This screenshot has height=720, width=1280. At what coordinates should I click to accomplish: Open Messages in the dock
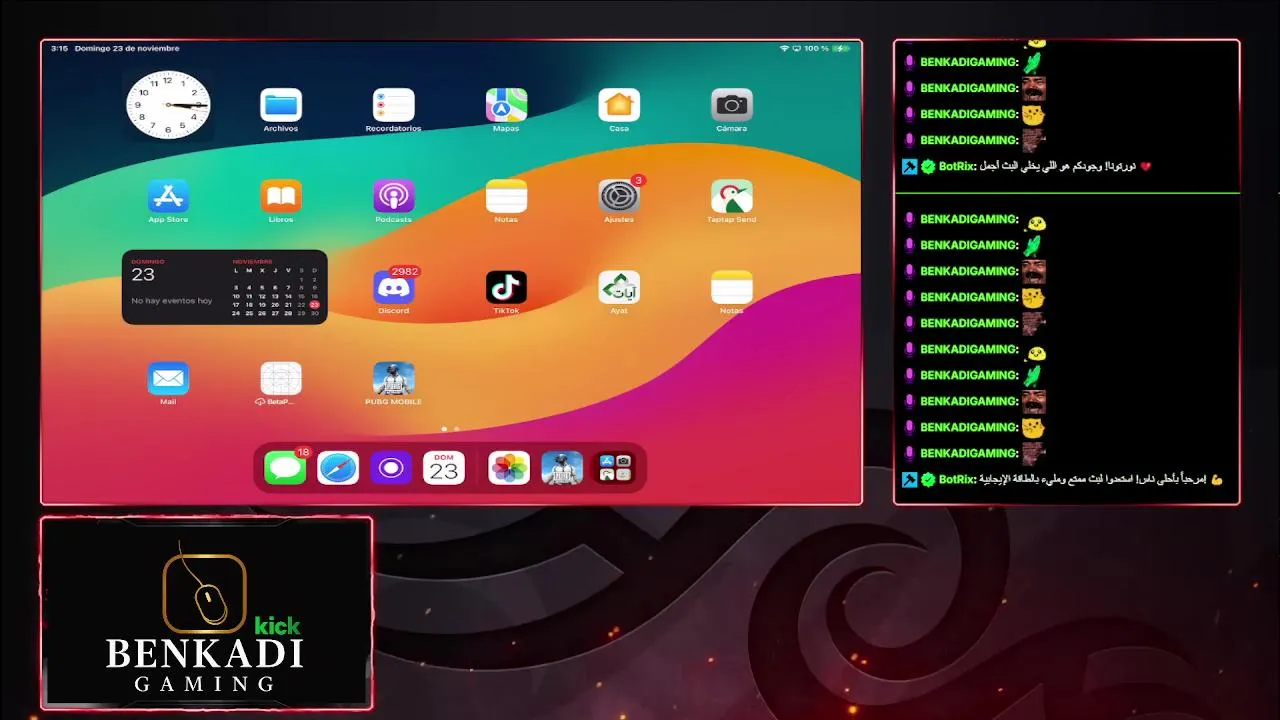coord(285,467)
